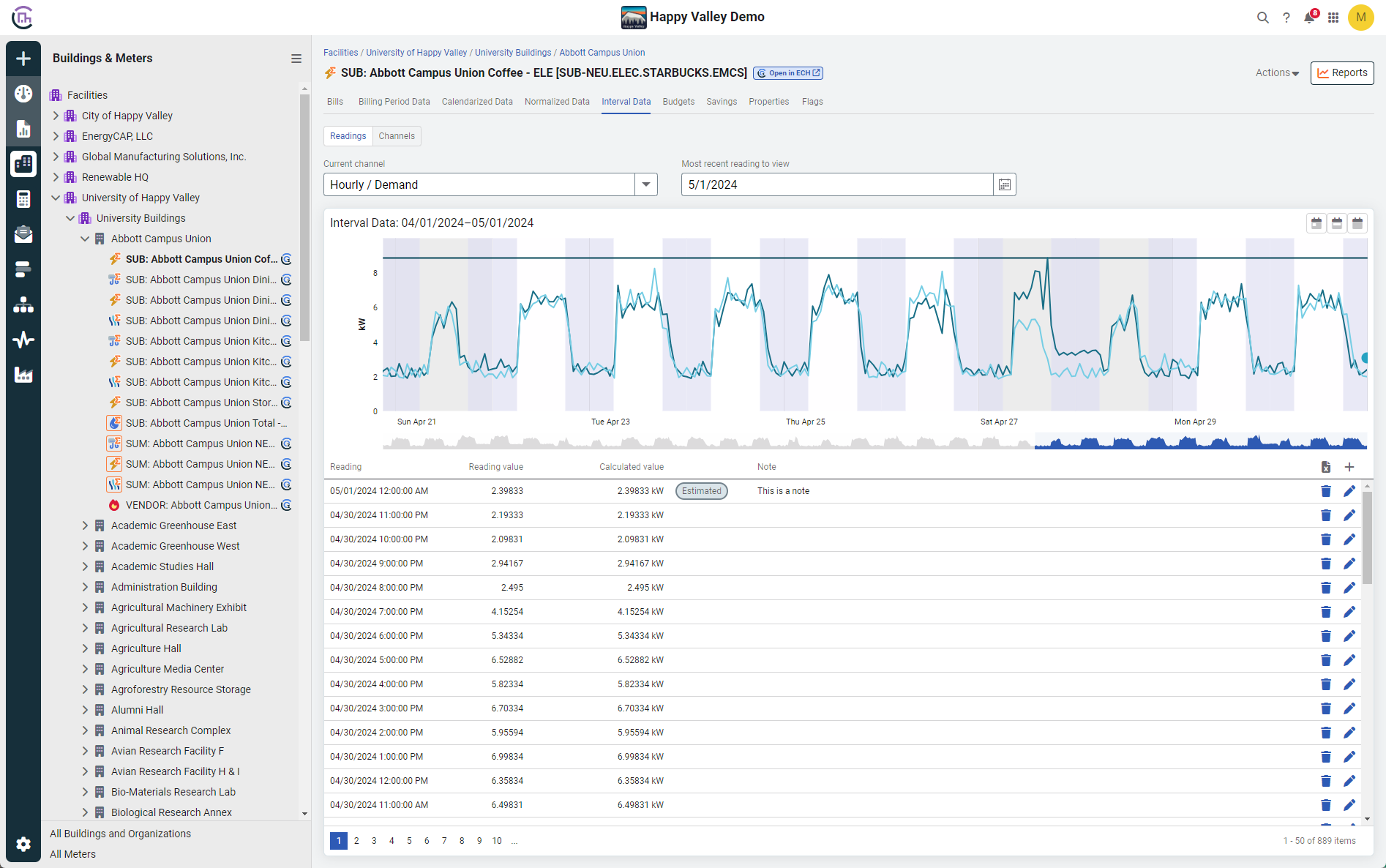Viewport: 1386px width, 868px height.
Task: Switch to the Billing Period Data tab
Action: tap(394, 102)
